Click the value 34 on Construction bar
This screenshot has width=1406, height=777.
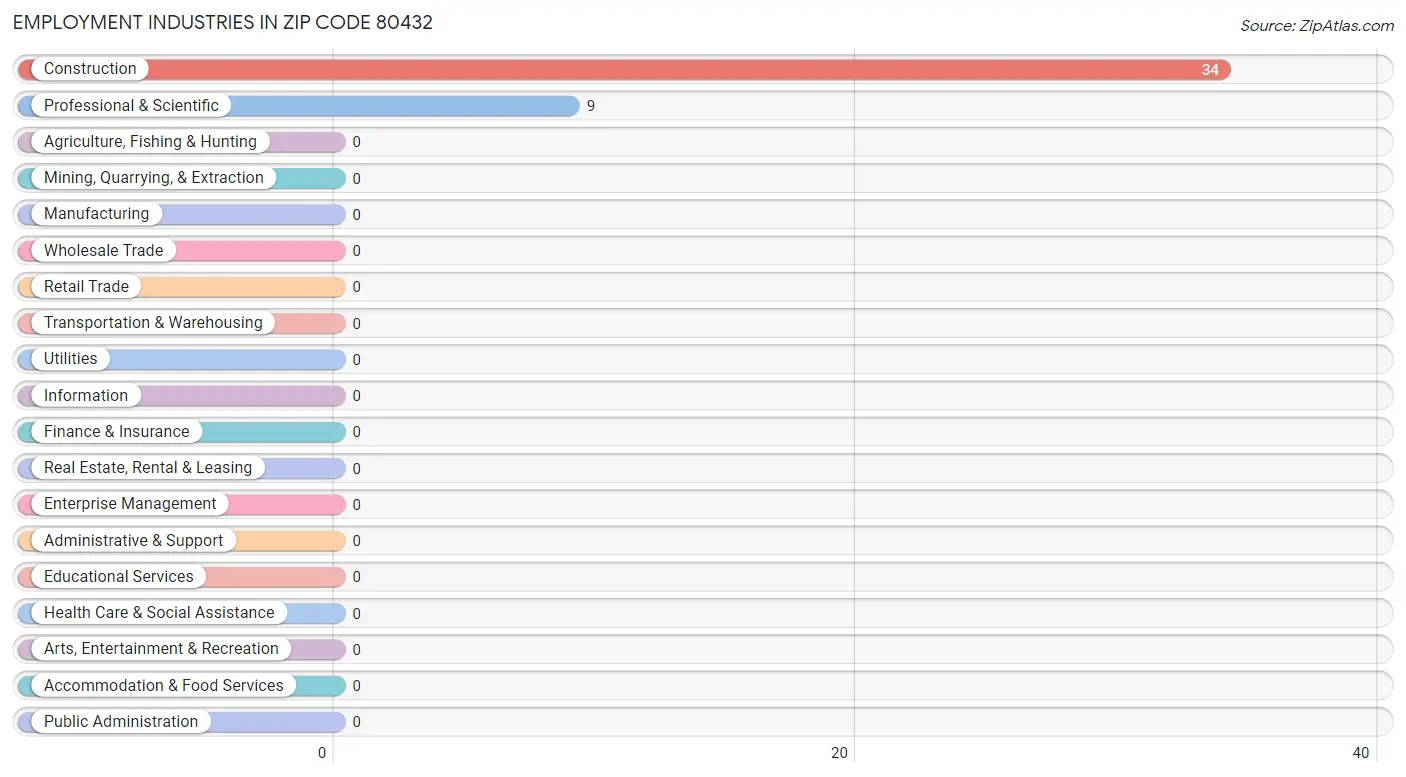[x=1210, y=70]
